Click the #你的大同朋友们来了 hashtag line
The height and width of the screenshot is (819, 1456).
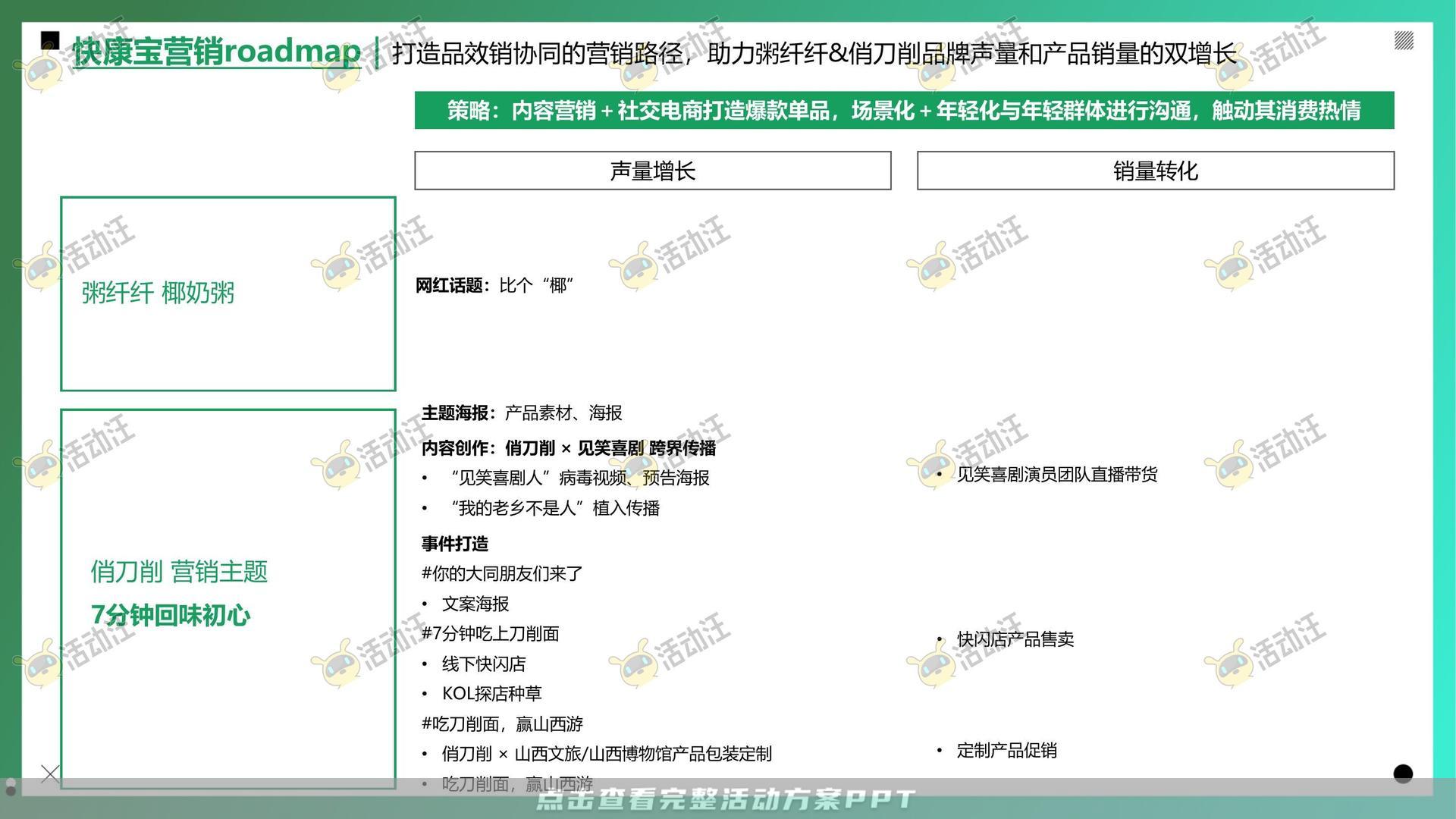coord(502,573)
